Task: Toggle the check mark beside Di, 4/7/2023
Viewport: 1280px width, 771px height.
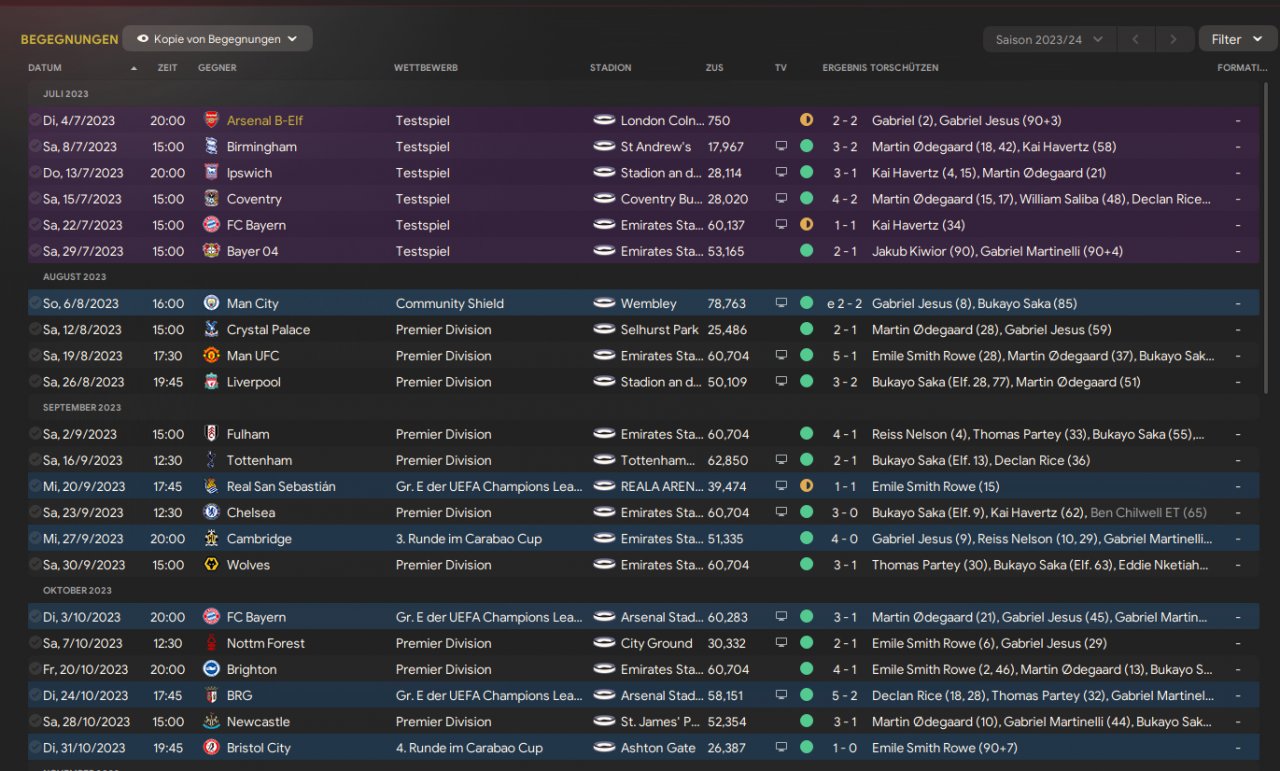Action: [x=35, y=120]
